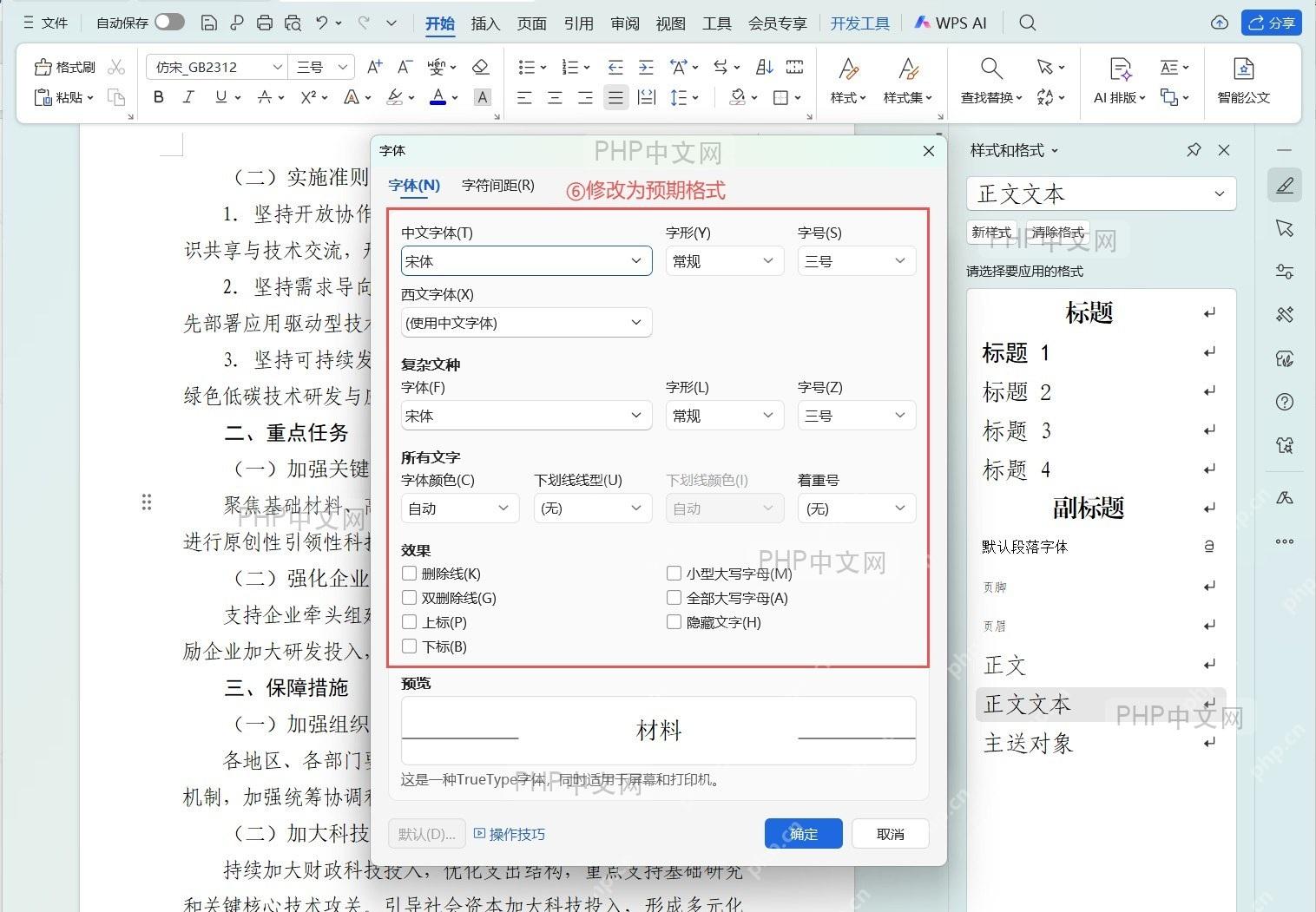Screen dimensions: 1316x912
Task: Open the 文件 menu
Action: [45, 23]
